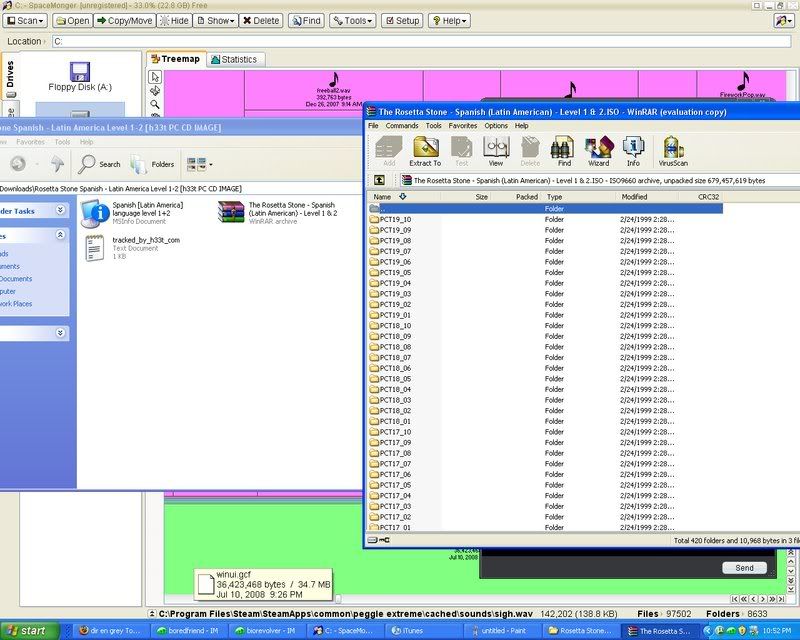
Task: Click the SpaceMonger logo button at top right
Action: 784,20
